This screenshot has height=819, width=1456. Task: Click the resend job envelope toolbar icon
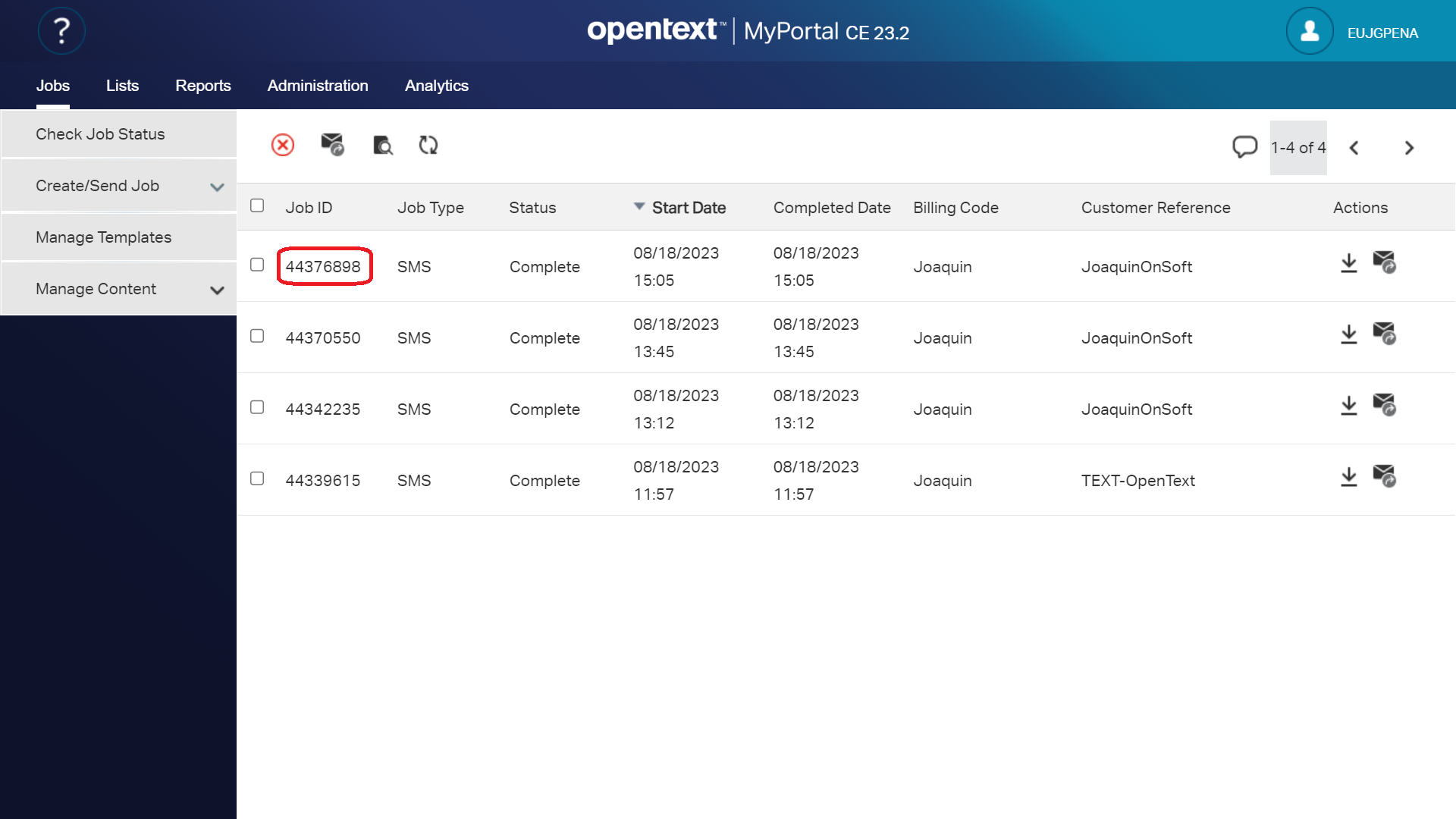tap(332, 144)
